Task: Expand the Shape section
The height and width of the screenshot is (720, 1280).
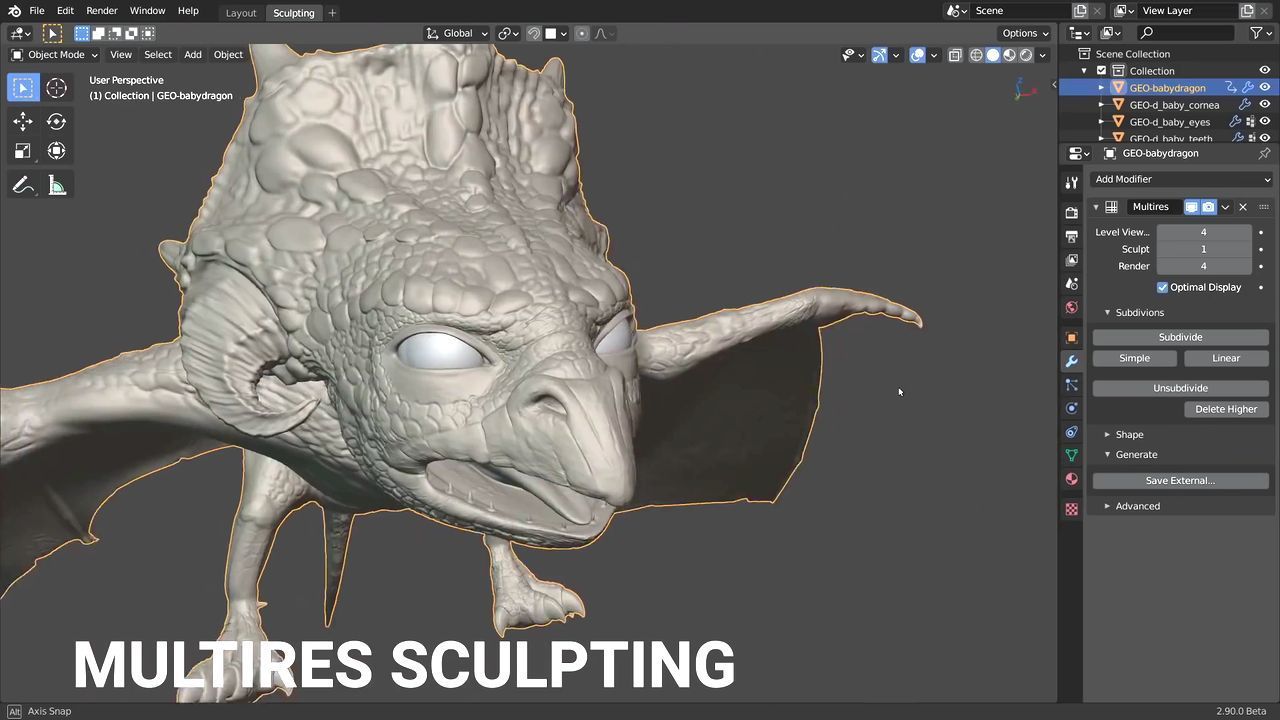Action: tap(1129, 434)
